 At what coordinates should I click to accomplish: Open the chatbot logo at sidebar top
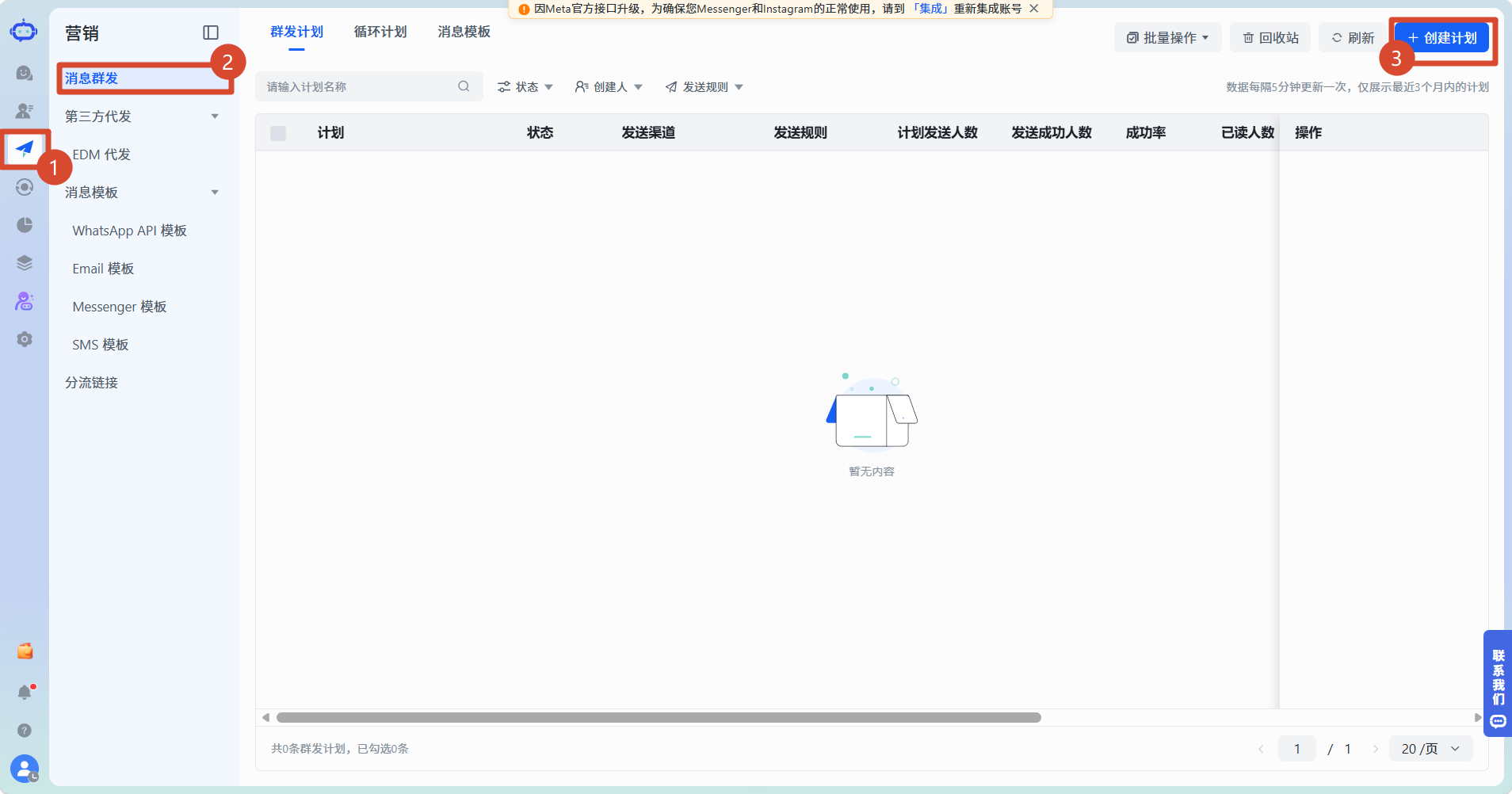pos(24,31)
